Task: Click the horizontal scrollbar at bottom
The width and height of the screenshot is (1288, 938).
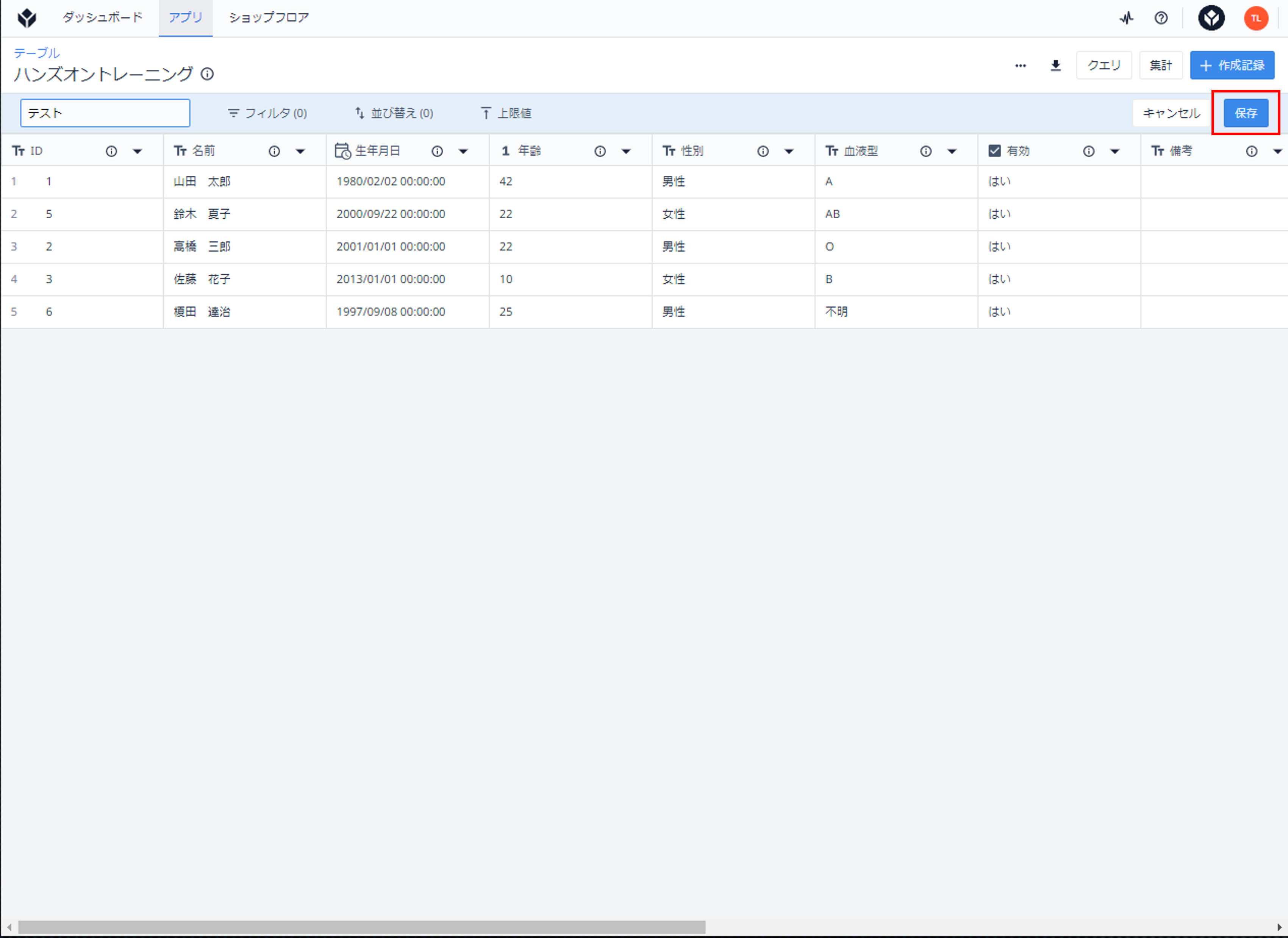Action: coord(362,927)
